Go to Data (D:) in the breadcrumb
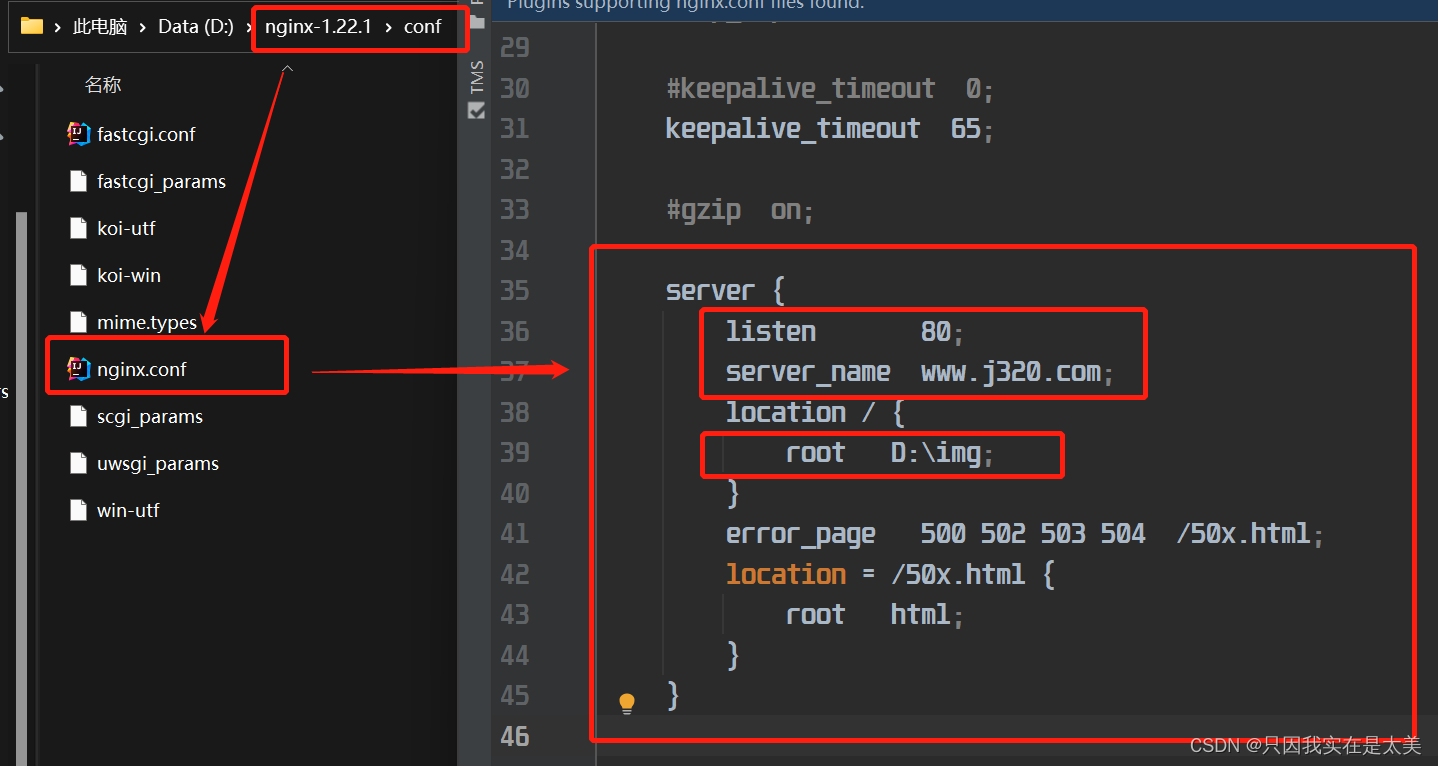1438x766 pixels. pyautogui.click(x=196, y=27)
